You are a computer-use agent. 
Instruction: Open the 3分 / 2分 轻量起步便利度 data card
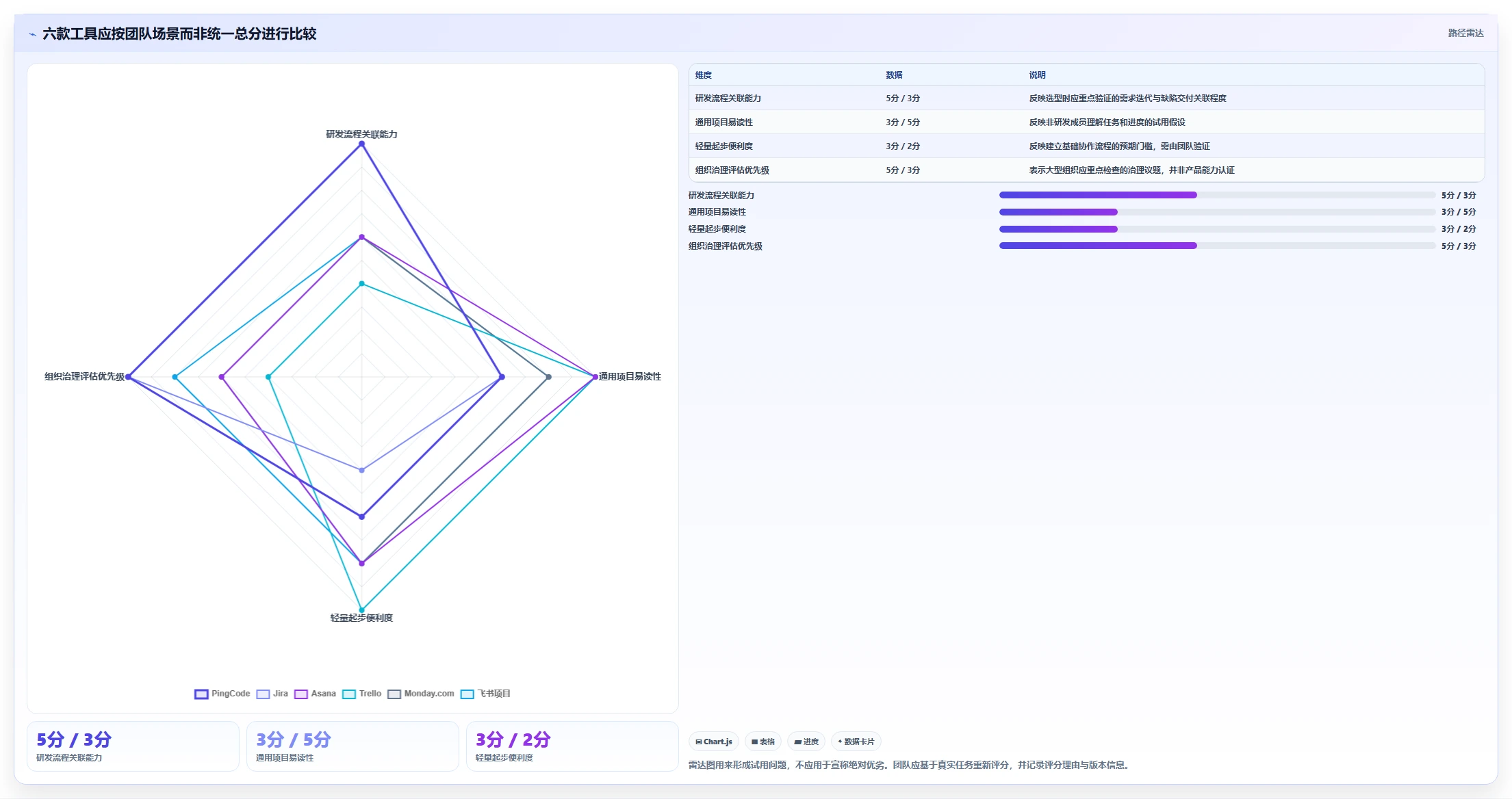[572, 746]
